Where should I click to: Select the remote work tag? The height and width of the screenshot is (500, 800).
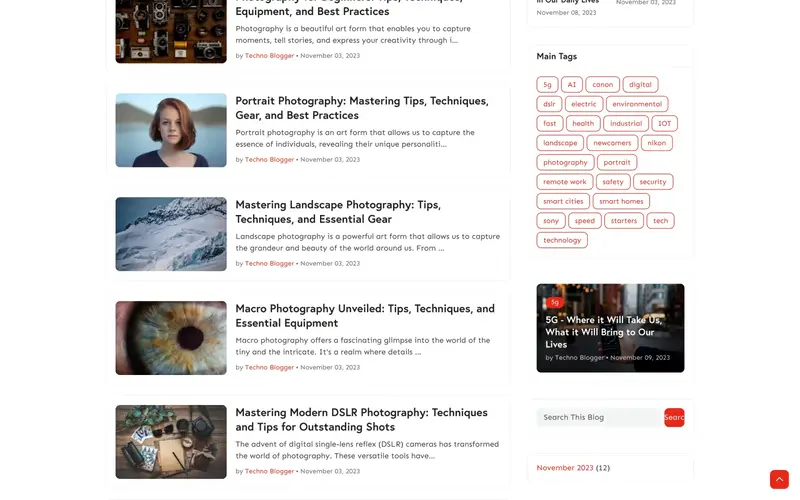565,182
